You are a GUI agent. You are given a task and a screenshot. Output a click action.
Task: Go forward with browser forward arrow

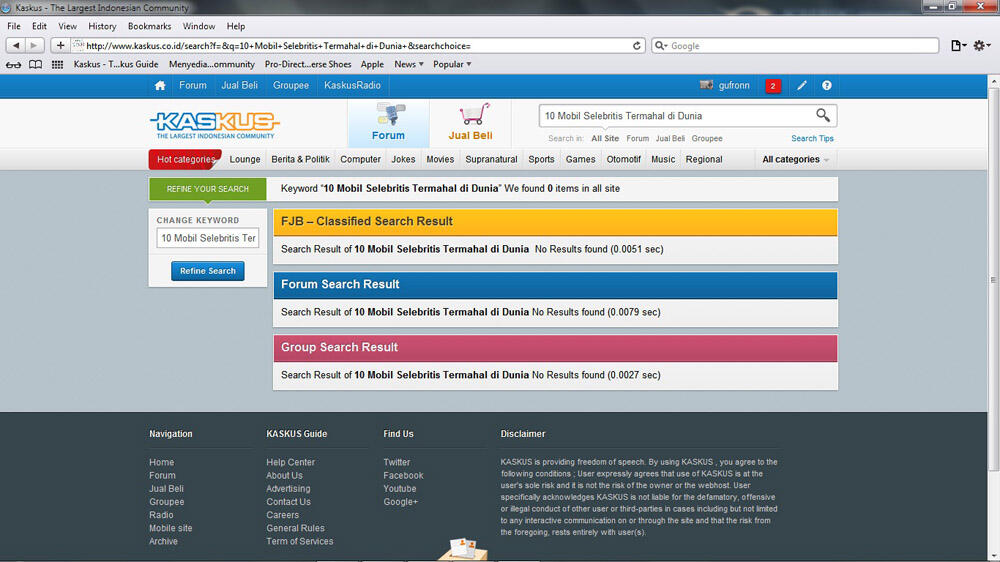pos(34,45)
